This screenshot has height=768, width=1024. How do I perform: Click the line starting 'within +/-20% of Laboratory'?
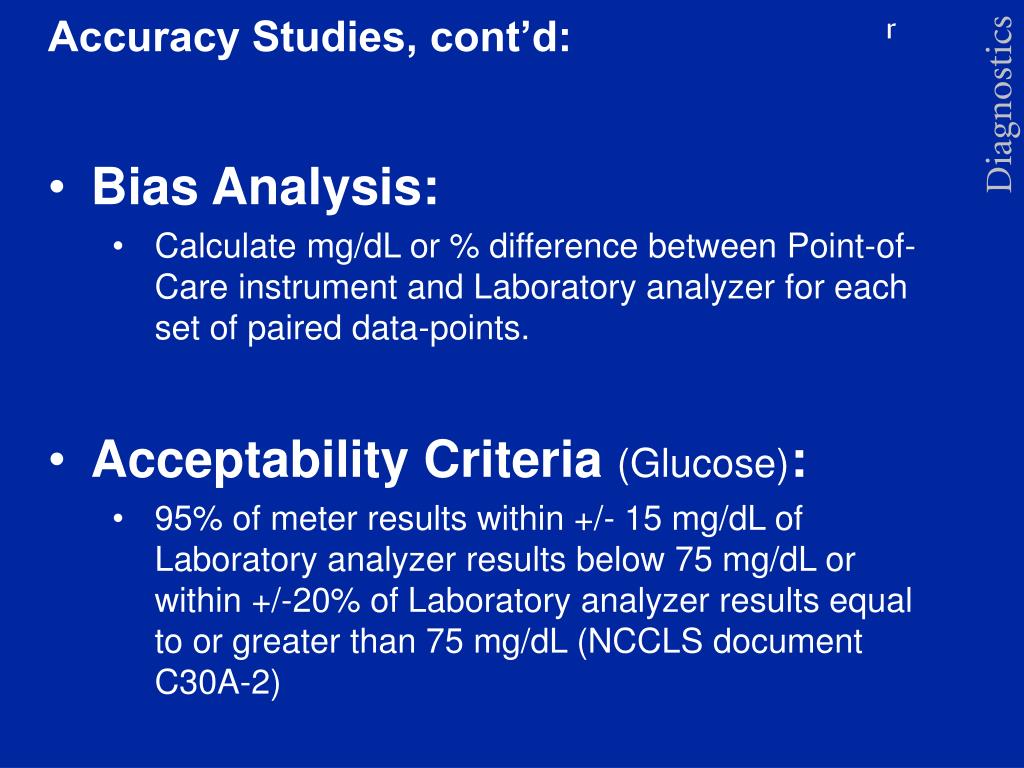[x=533, y=601]
